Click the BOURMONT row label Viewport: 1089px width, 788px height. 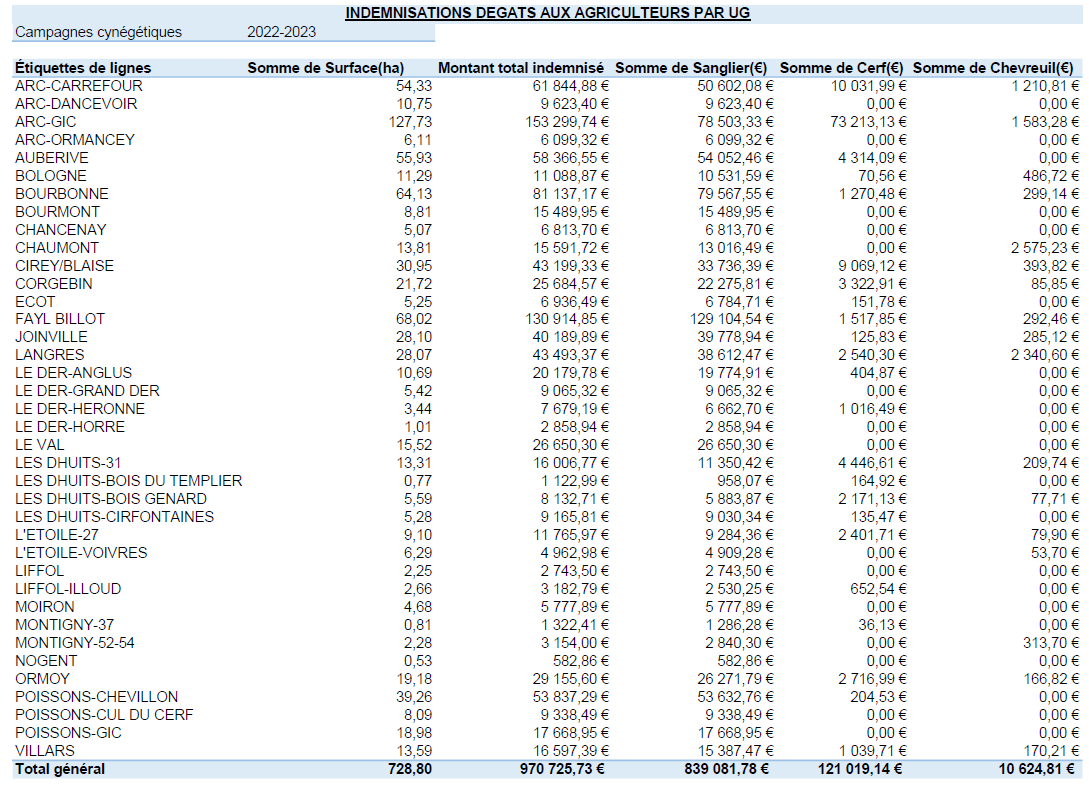tap(58, 212)
